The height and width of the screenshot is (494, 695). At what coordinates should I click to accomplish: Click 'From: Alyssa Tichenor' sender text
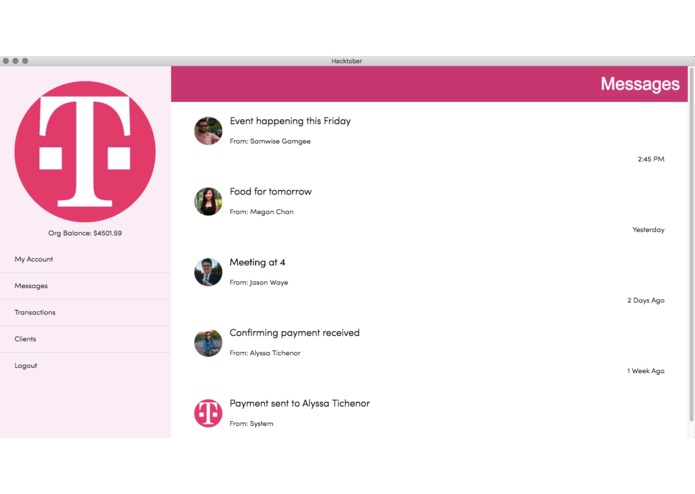[265, 353]
